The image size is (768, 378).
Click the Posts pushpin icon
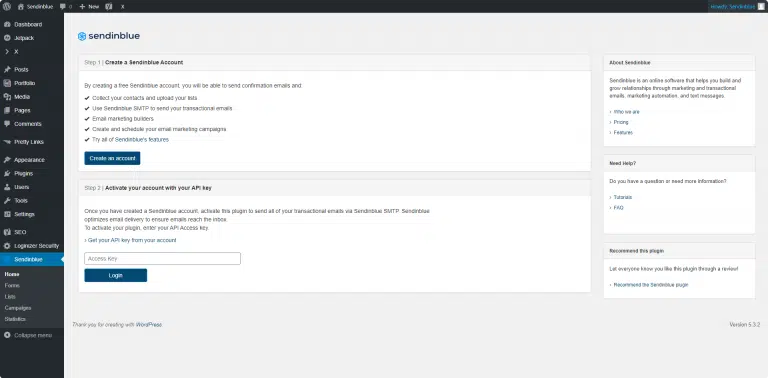[x=7, y=70]
